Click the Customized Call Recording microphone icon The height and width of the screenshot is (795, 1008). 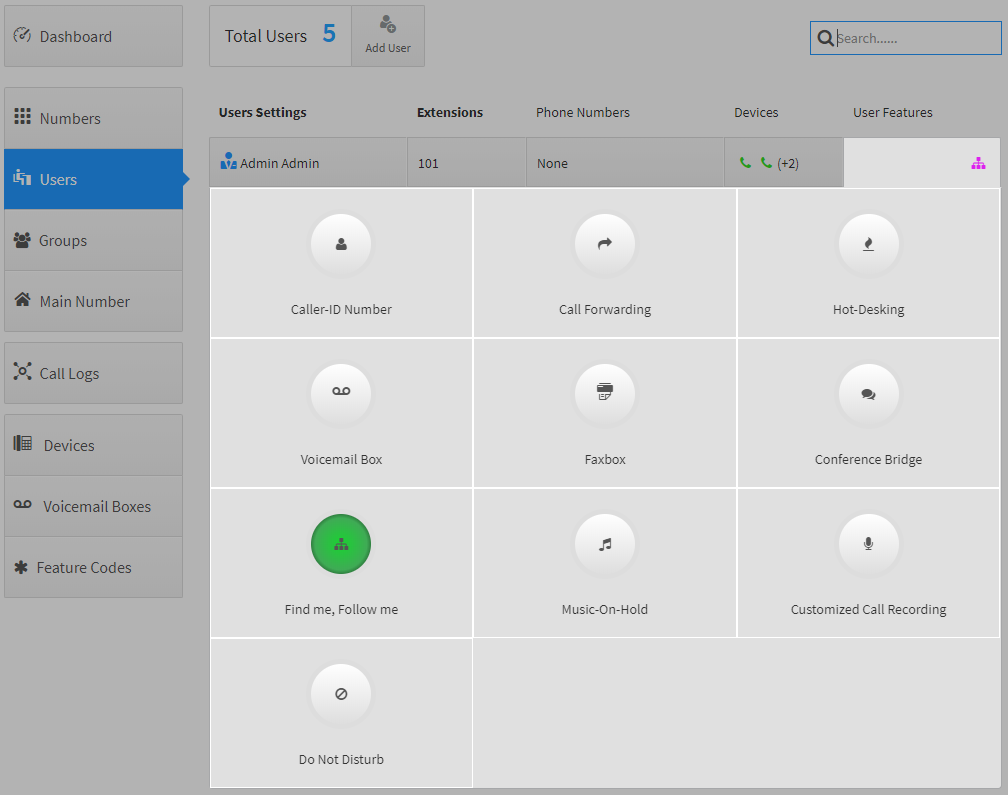coord(868,544)
